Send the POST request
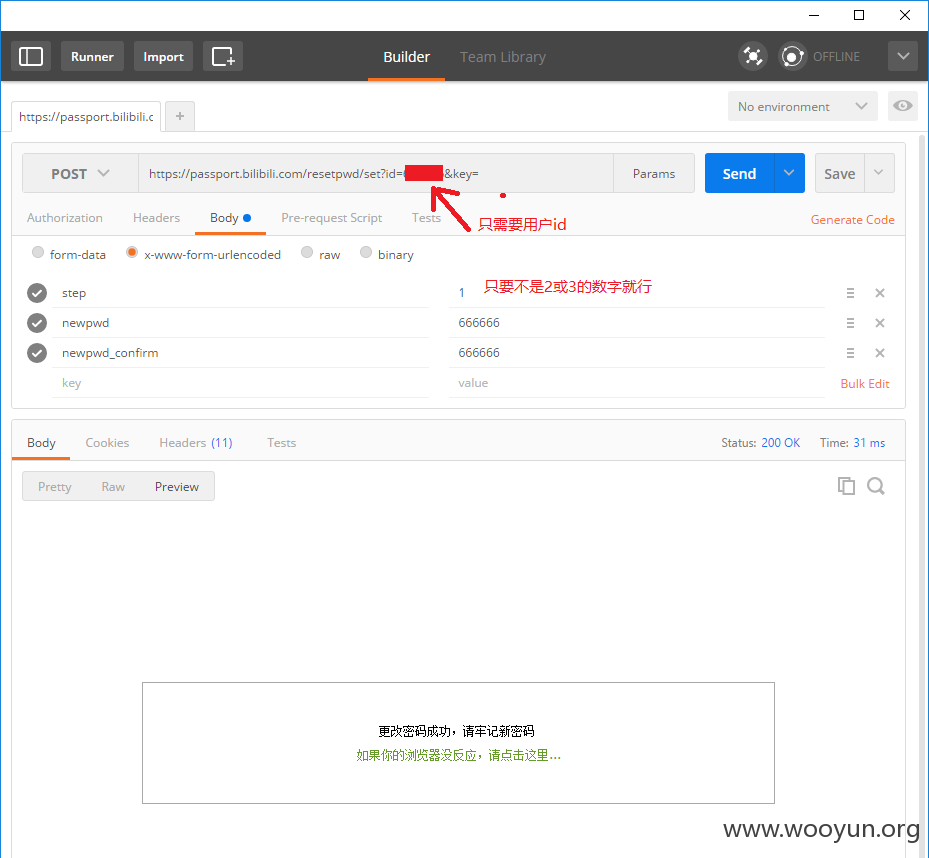 pyautogui.click(x=739, y=173)
